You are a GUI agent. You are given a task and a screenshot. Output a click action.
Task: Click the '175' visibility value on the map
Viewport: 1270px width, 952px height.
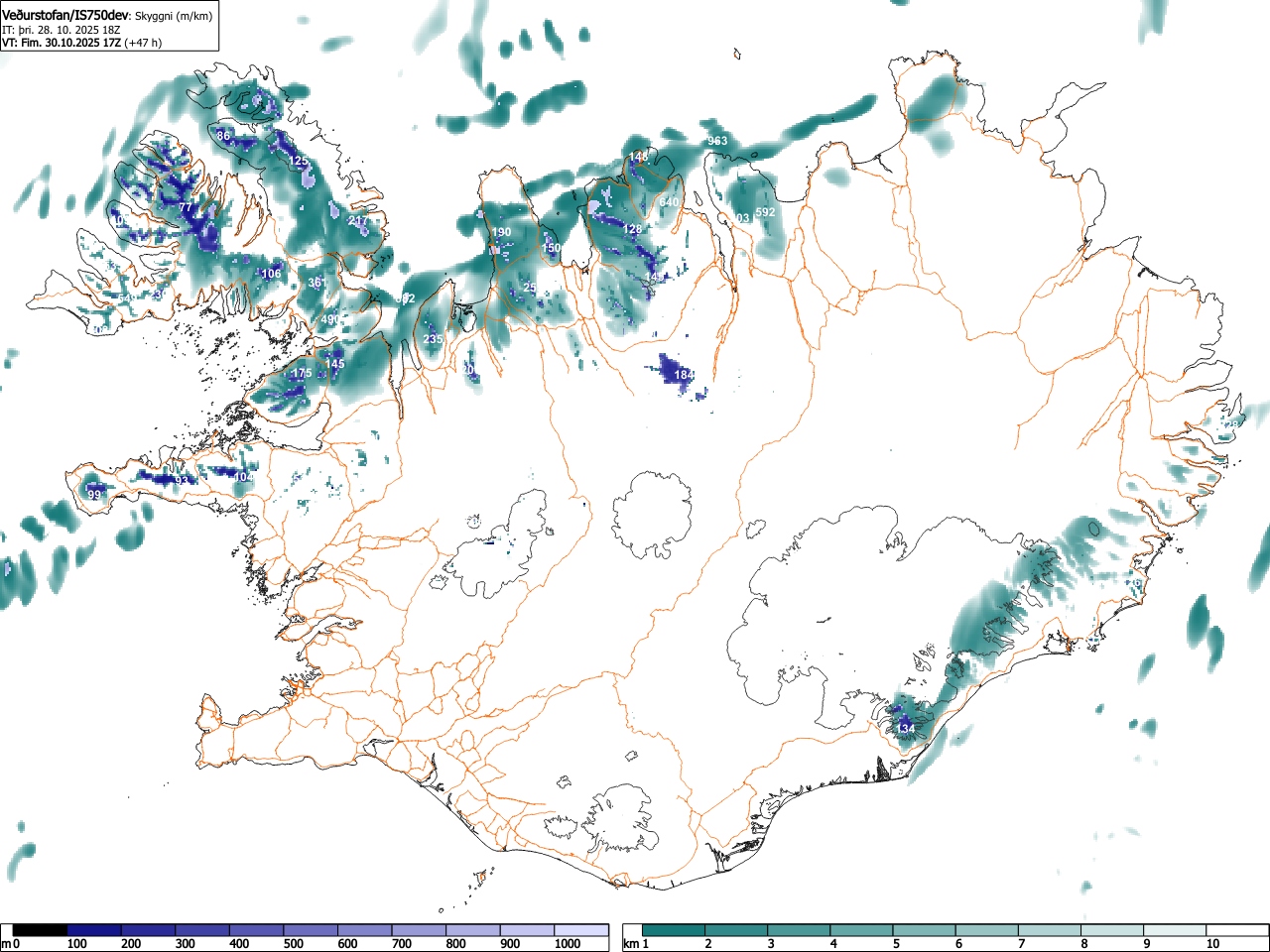pos(303,373)
